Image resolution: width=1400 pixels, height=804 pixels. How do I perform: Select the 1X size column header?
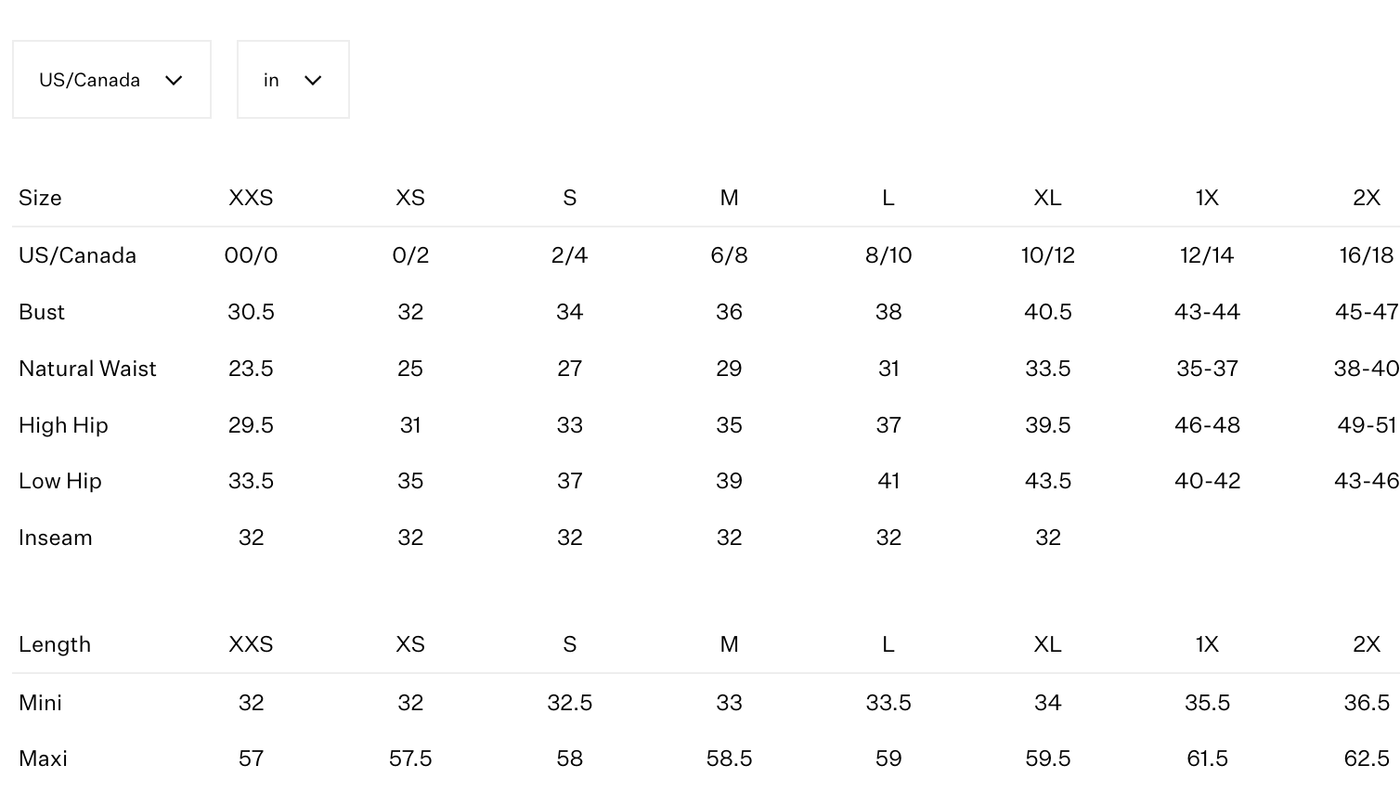(1207, 198)
